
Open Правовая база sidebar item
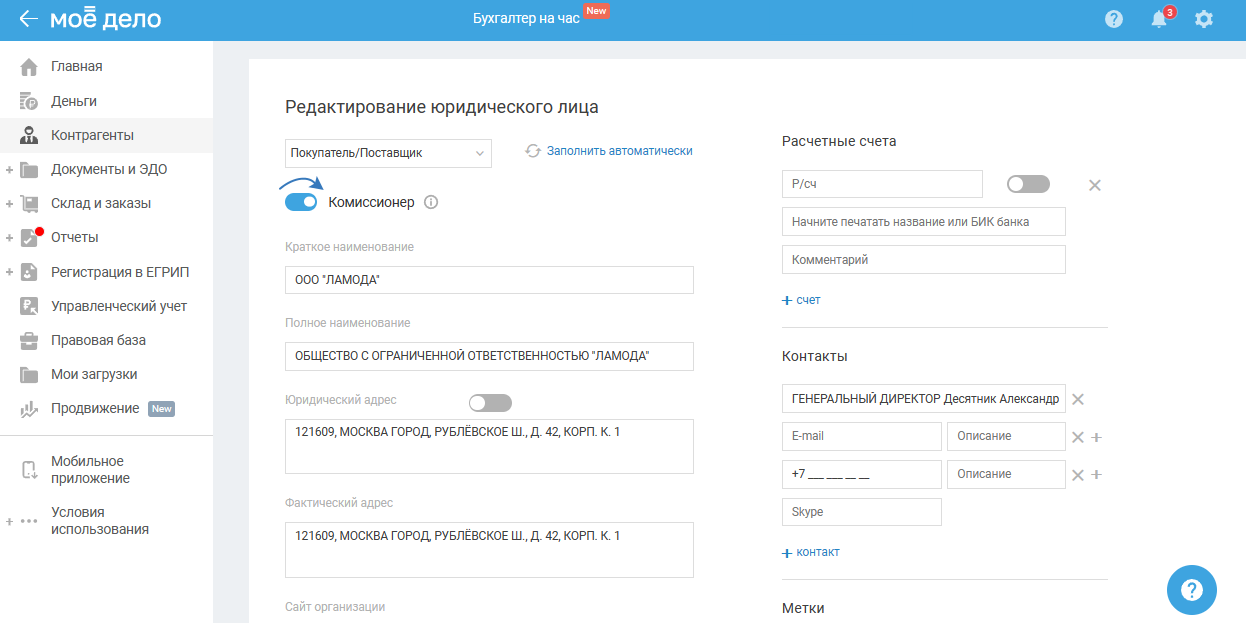coord(98,340)
